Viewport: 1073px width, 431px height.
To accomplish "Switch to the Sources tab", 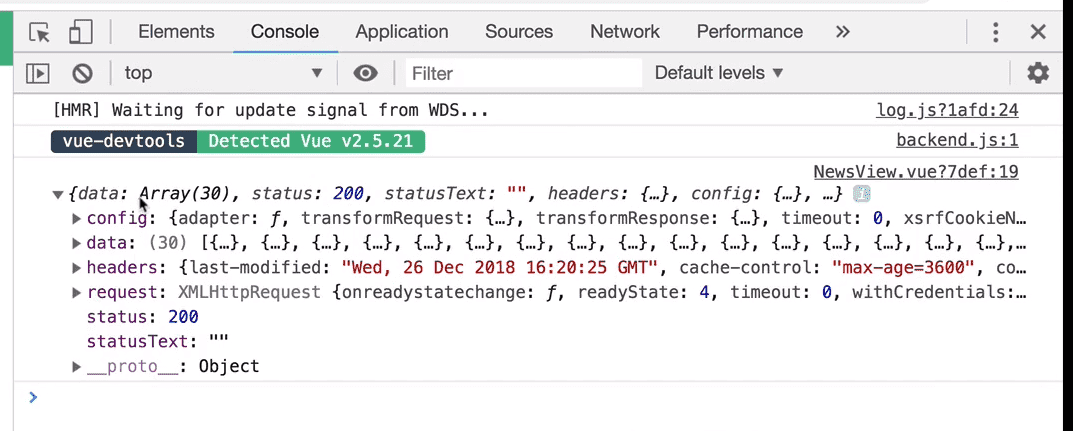I will pyautogui.click(x=519, y=31).
